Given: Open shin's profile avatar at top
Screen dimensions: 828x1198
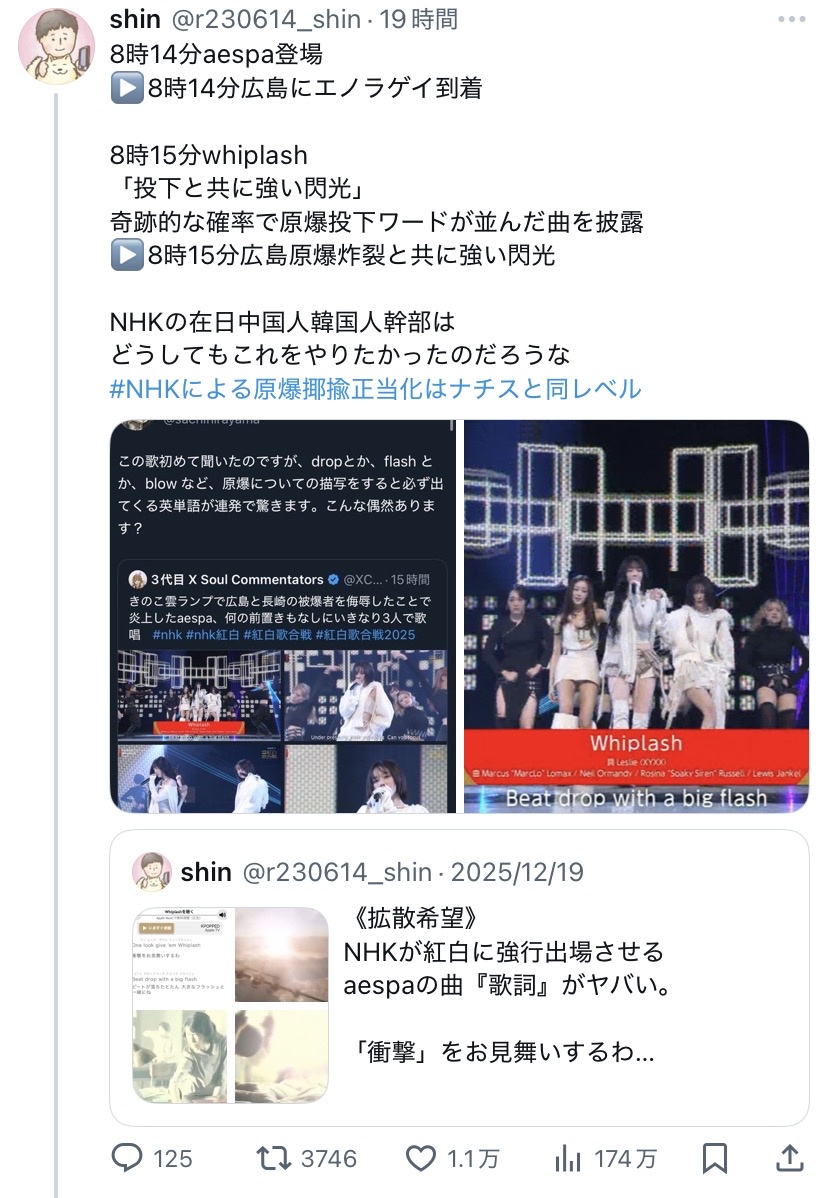Looking at the screenshot, I should (x=56, y=47).
